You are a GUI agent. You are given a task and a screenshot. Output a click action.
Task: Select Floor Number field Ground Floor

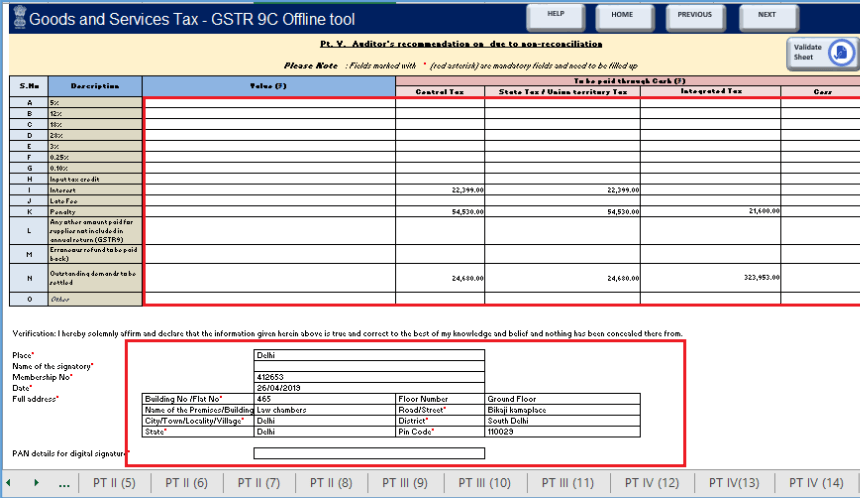pos(563,399)
